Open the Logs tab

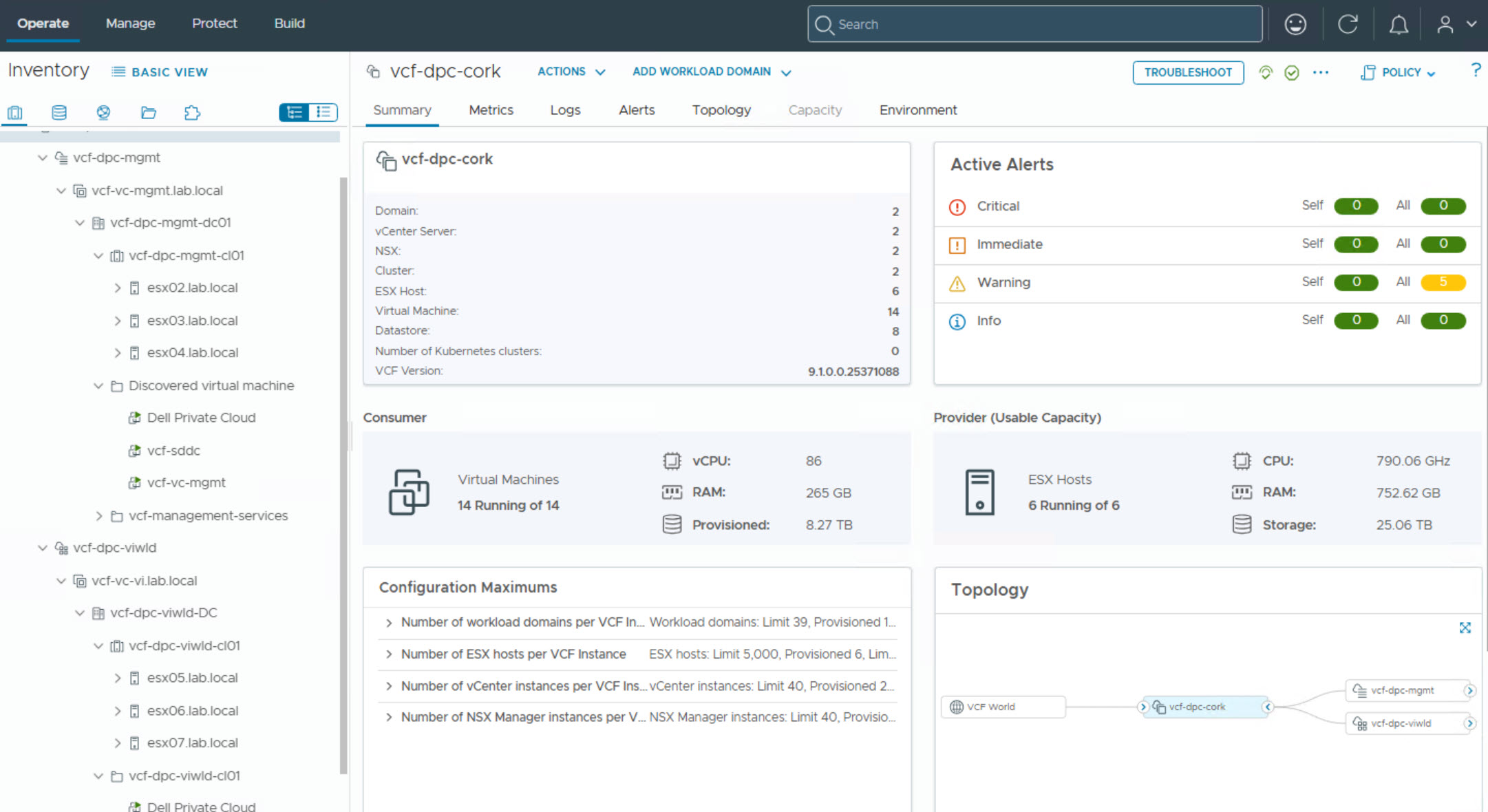(x=565, y=110)
